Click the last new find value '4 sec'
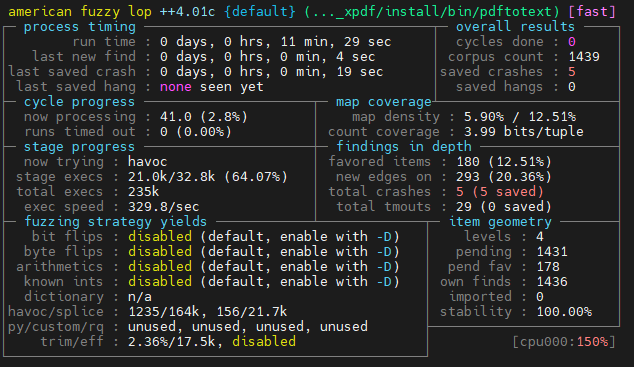634x367 pixels. click(355, 57)
